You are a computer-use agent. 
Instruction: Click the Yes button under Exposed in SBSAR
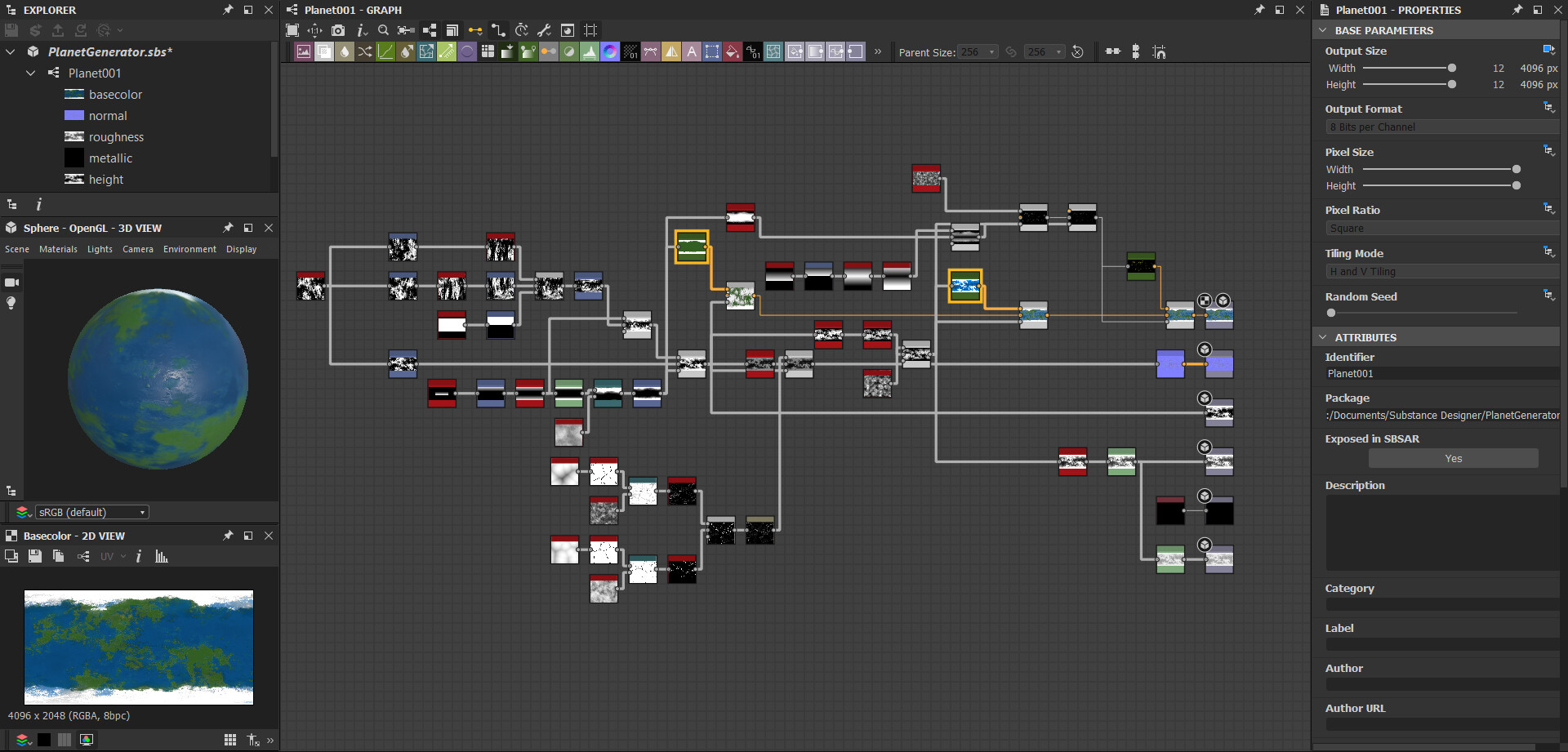1453,458
